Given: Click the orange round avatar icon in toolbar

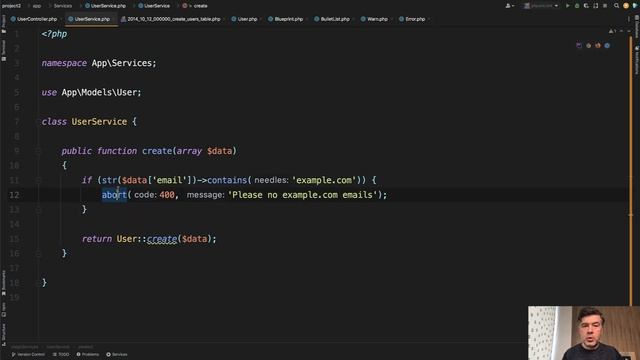Looking at the screenshot, I should pos(626,6).
